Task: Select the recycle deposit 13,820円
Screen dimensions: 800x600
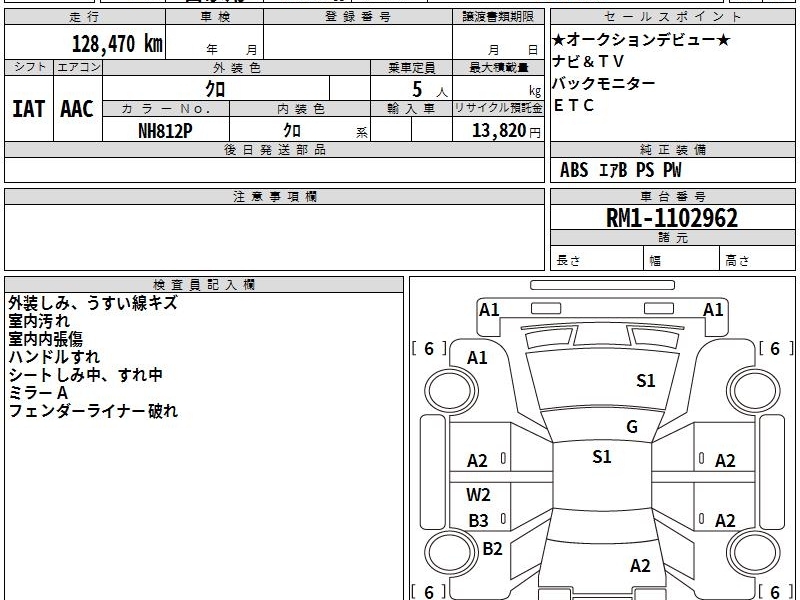Action: (x=506, y=131)
